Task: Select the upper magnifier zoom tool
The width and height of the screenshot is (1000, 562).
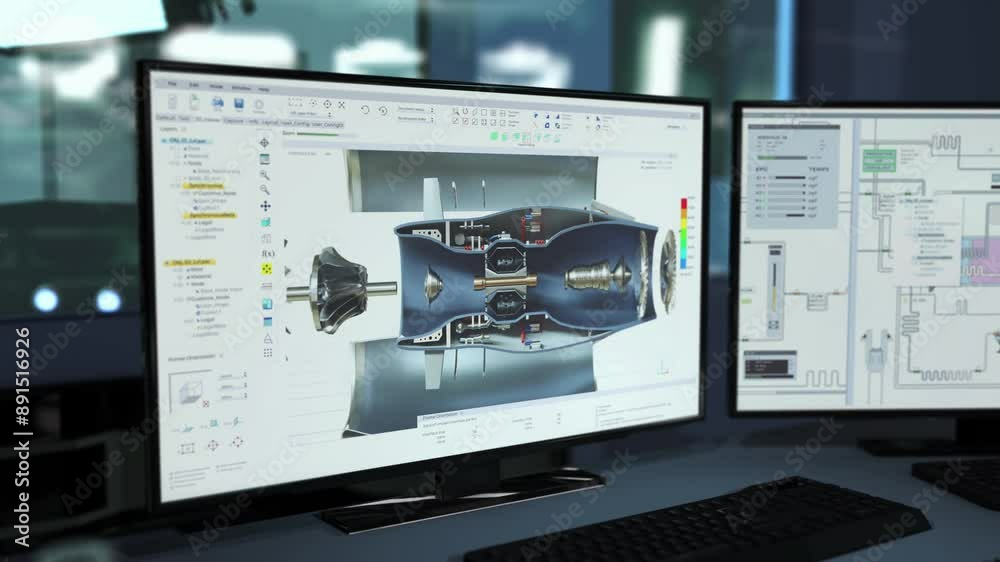Action: click(x=265, y=174)
